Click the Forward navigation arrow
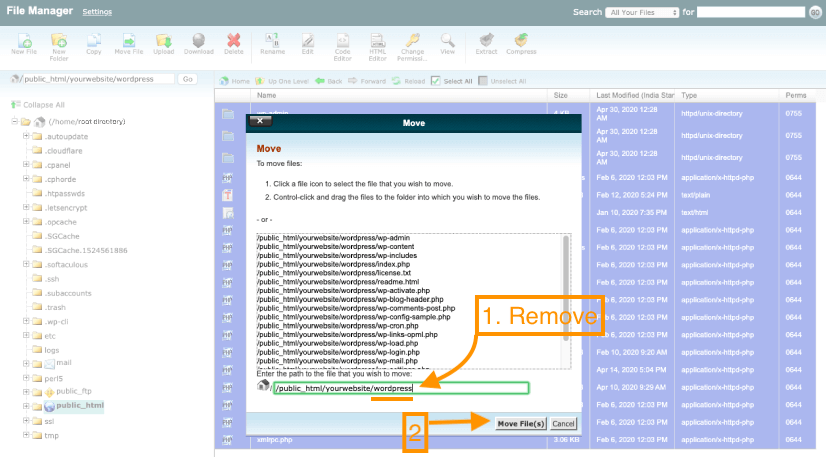The height and width of the screenshot is (457, 826). click(x=367, y=81)
